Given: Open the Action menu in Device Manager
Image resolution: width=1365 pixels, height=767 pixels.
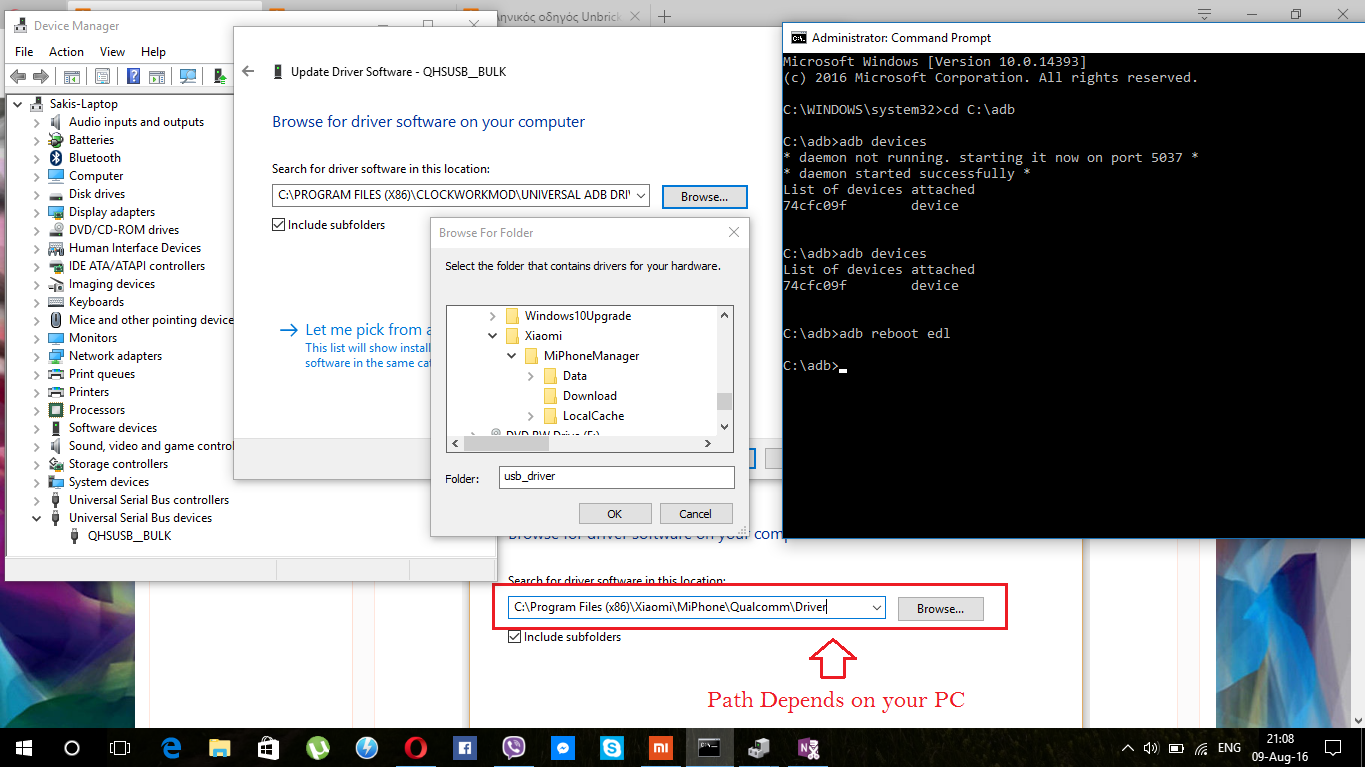Looking at the screenshot, I should [66, 52].
